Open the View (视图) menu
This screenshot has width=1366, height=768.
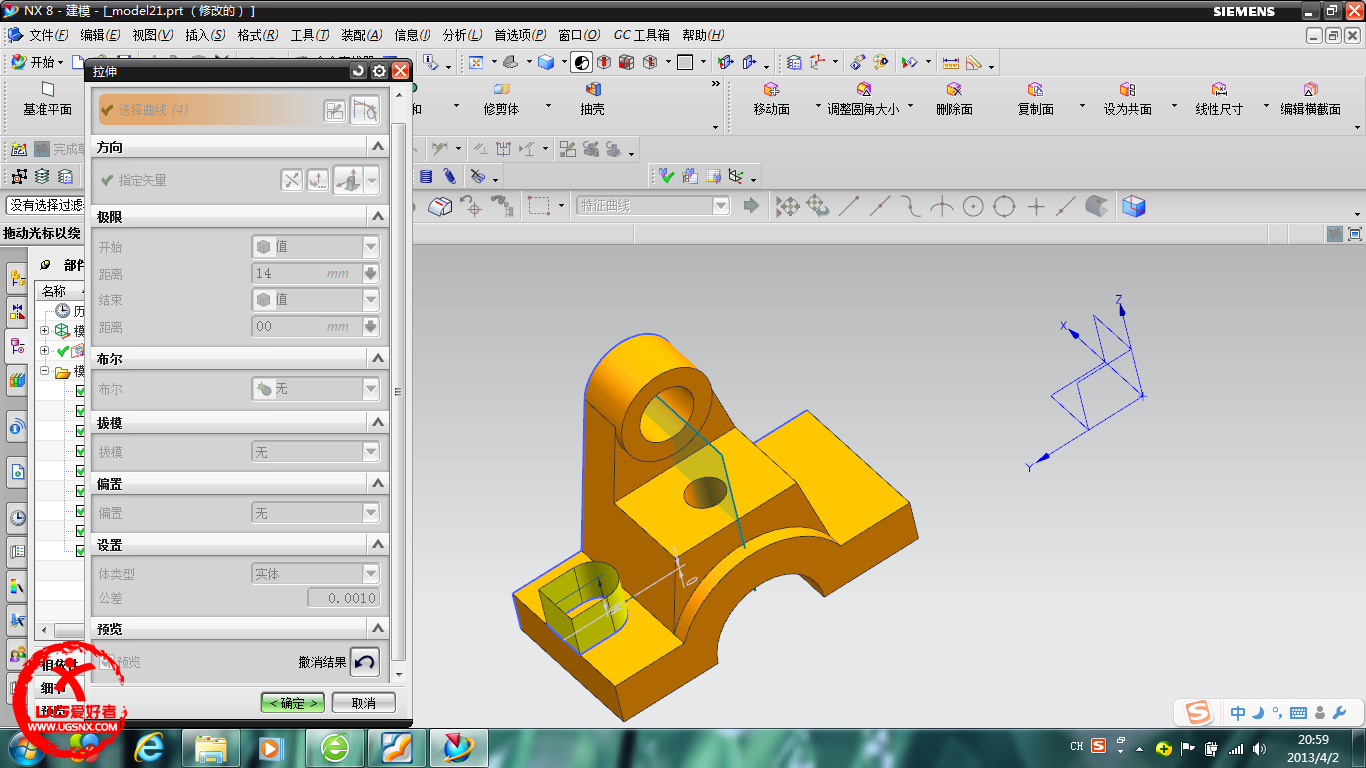153,35
